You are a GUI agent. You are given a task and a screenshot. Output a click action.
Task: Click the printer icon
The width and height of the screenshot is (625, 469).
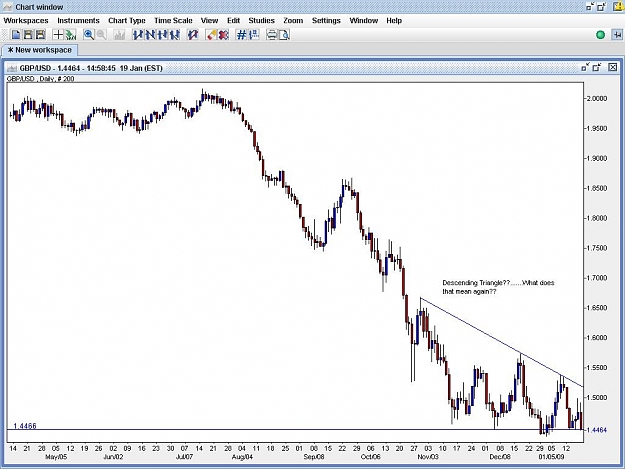coord(271,35)
